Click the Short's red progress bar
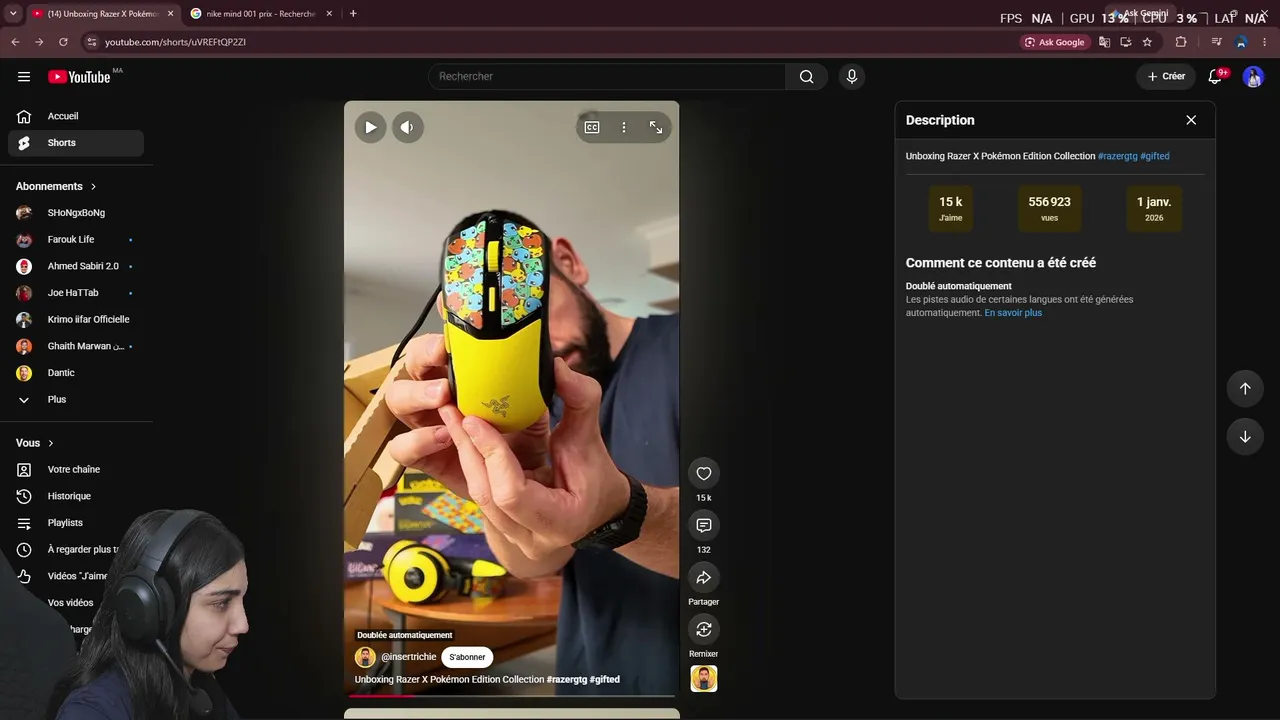This screenshot has height=720, width=1280. [511, 695]
